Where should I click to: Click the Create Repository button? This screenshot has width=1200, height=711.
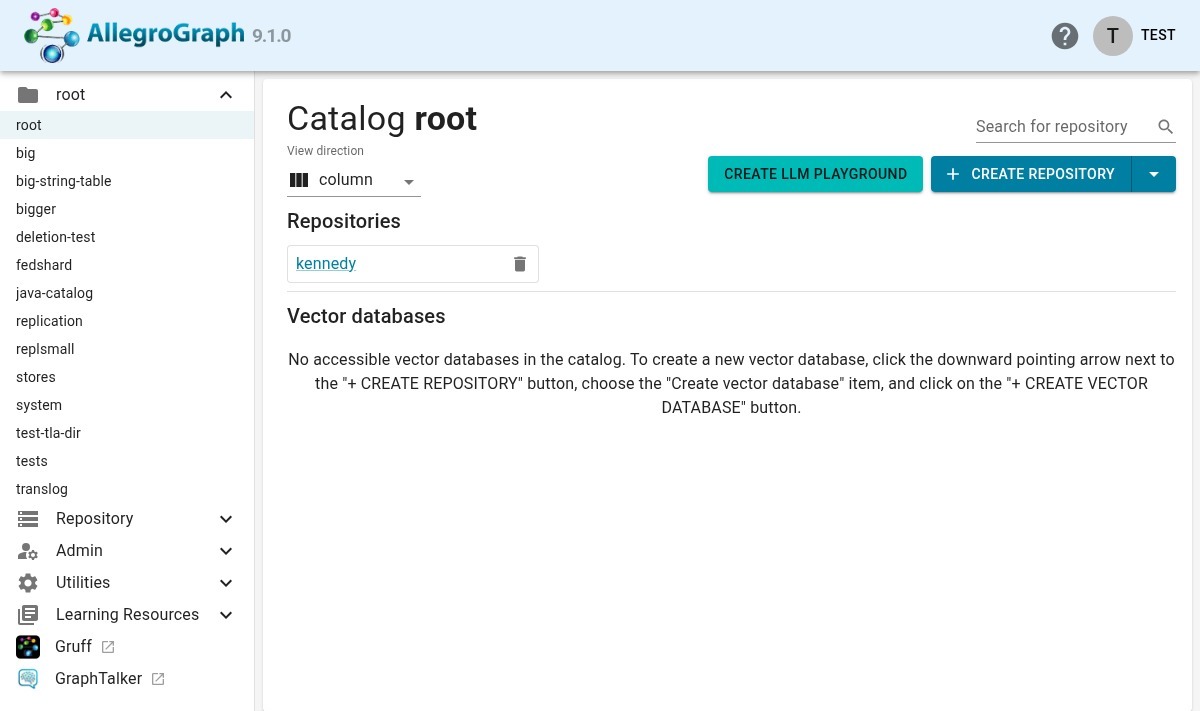1031,174
